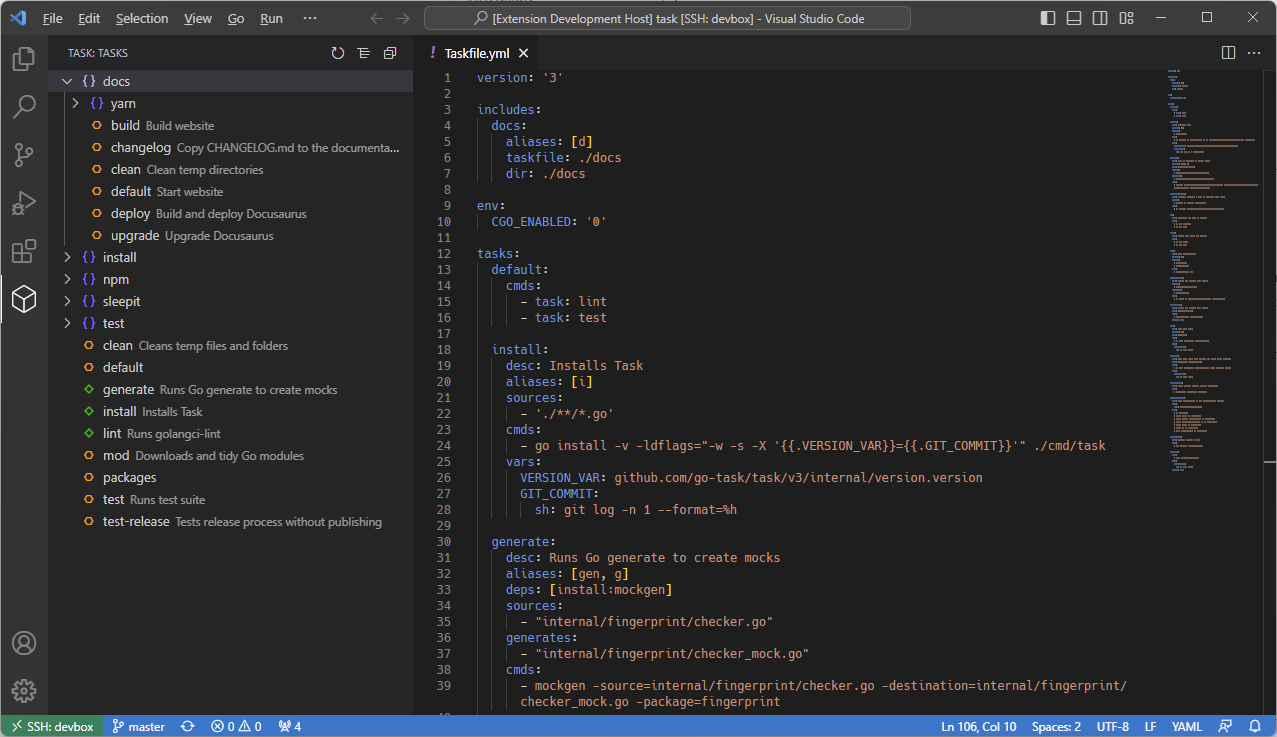
Task: Open the Search view in activity bar
Action: (24, 107)
